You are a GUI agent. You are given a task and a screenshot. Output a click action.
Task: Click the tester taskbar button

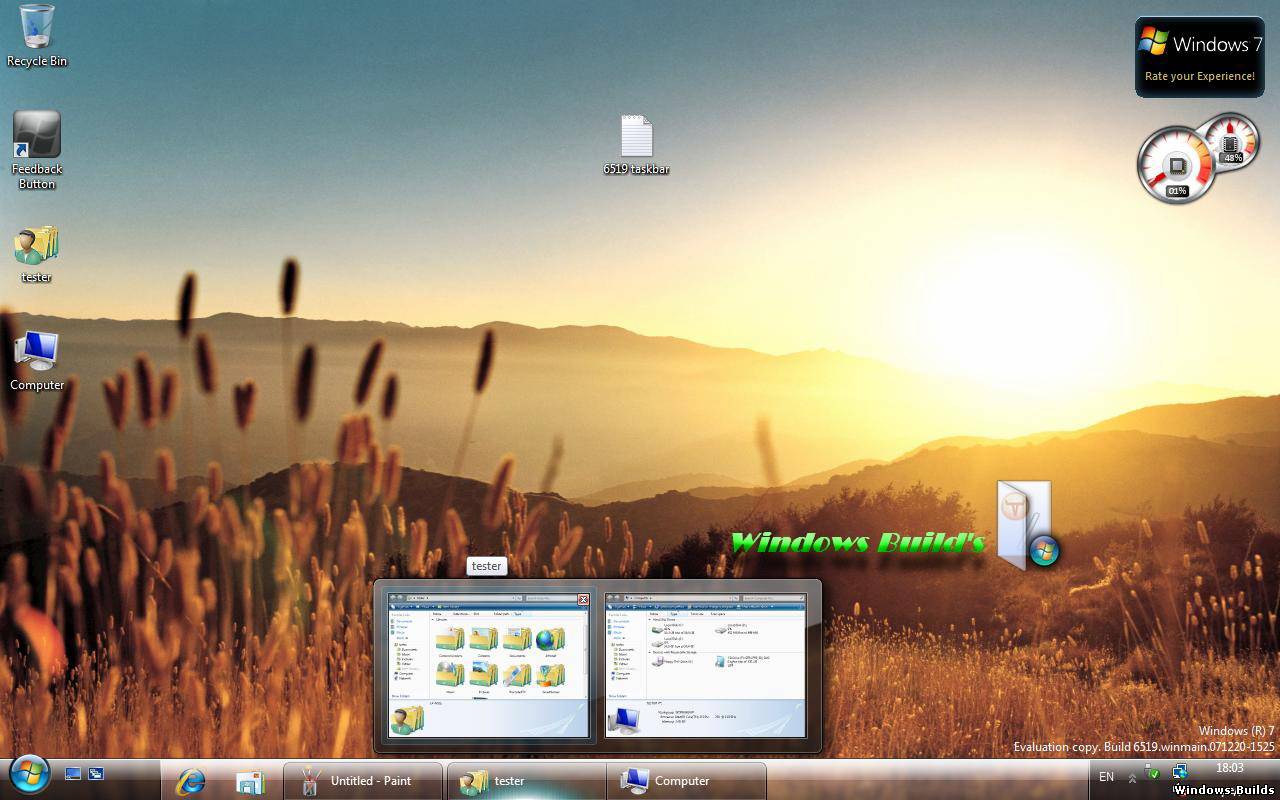coord(526,781)
